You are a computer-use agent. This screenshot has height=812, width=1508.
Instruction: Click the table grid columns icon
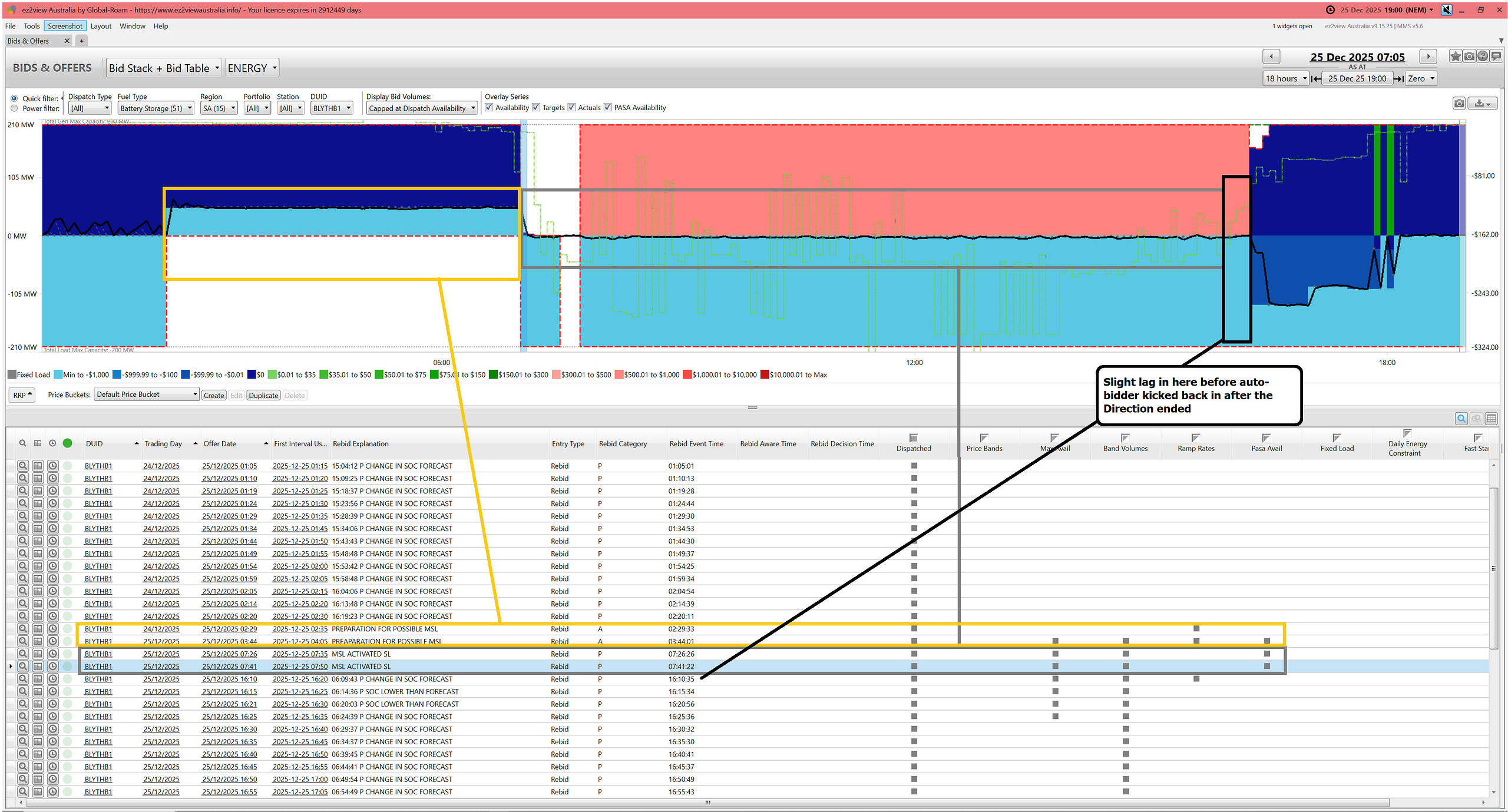pos(1492,419)
